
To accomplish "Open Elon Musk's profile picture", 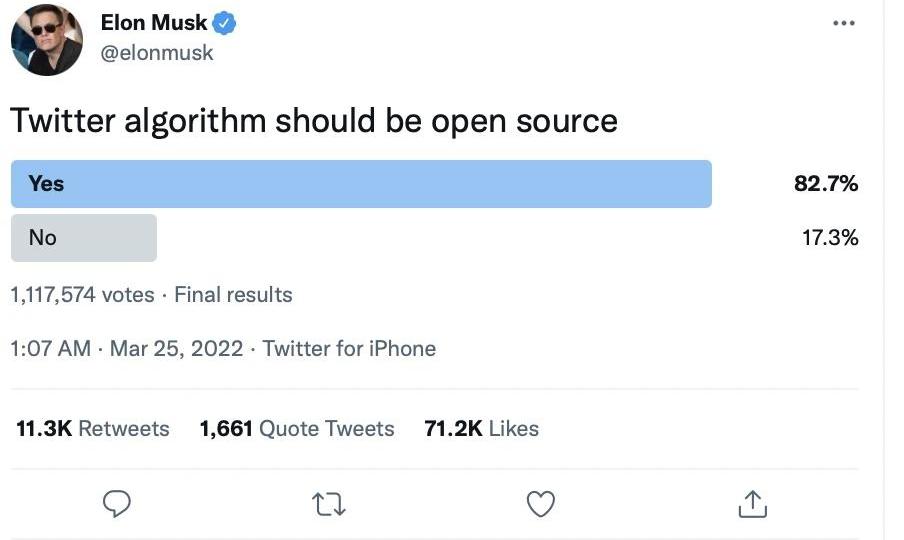I will [x=46, y=40].
